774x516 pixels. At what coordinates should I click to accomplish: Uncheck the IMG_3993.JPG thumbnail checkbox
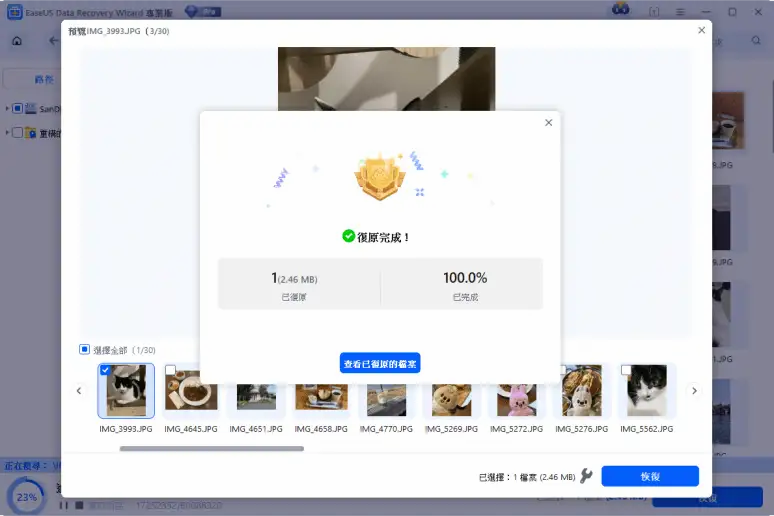106,370
